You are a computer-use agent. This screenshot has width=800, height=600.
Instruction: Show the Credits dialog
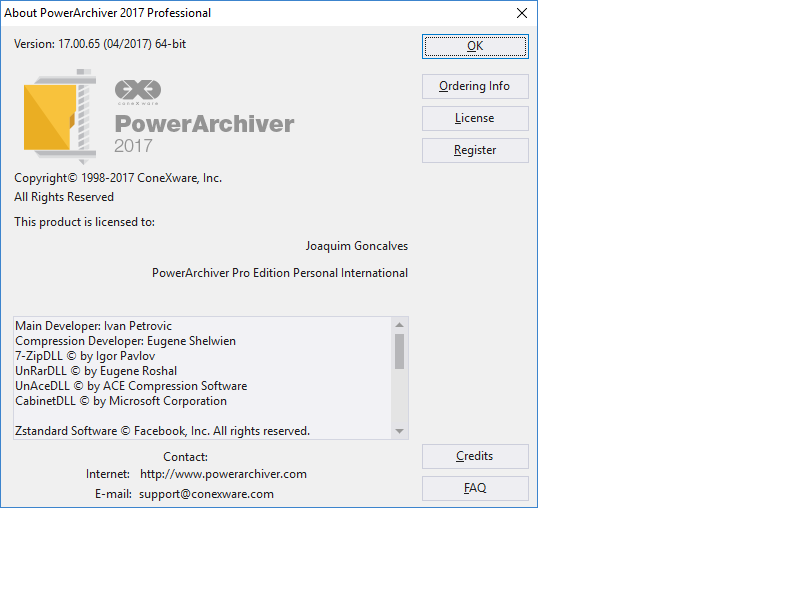point(475,456)
